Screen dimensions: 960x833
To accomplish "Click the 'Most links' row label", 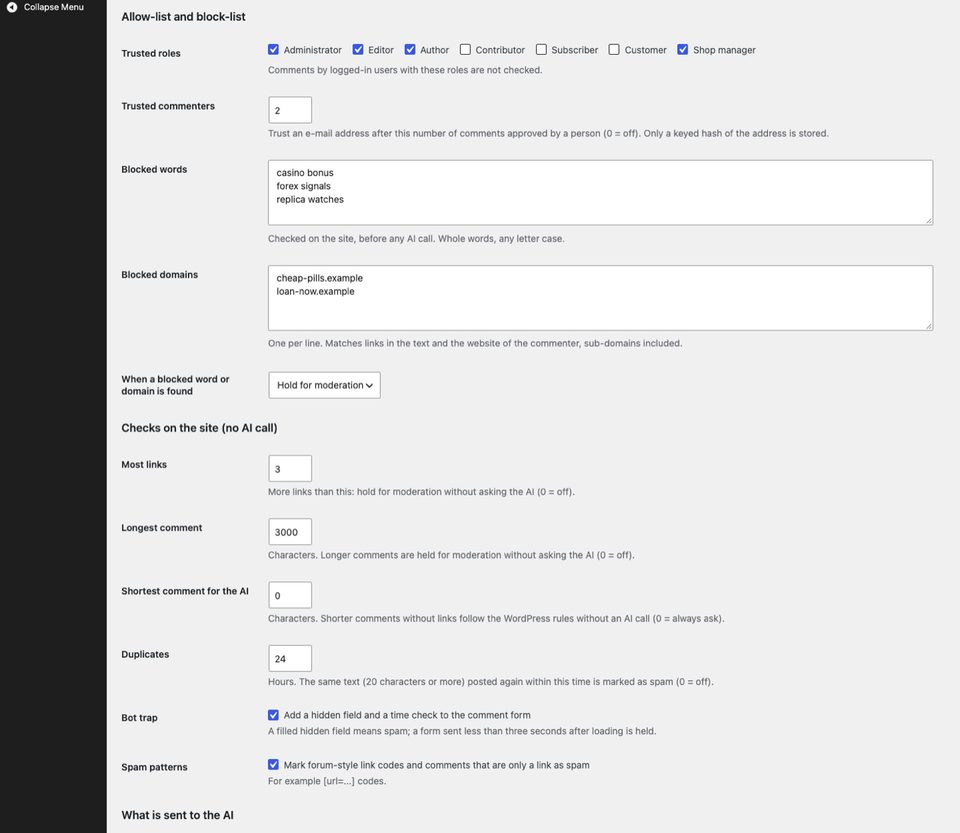I will pyautogui.click(x=144, y=465).
